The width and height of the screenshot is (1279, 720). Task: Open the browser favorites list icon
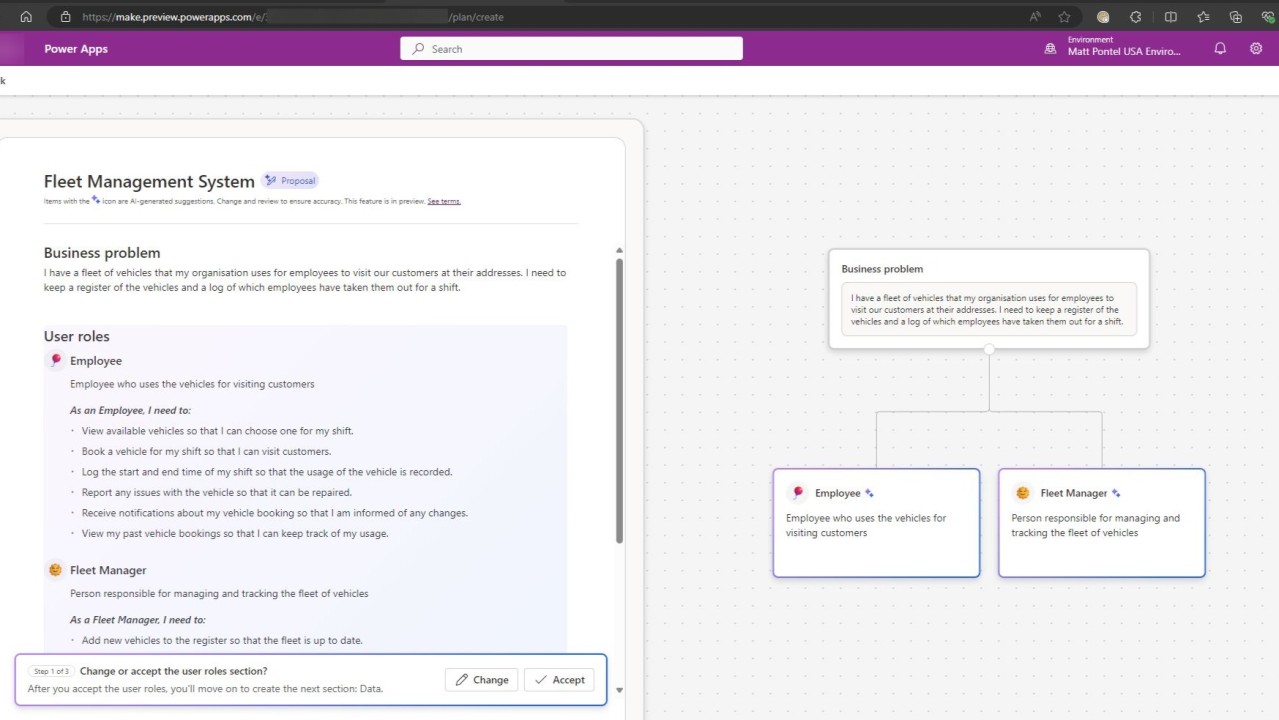coord(1203,16)
